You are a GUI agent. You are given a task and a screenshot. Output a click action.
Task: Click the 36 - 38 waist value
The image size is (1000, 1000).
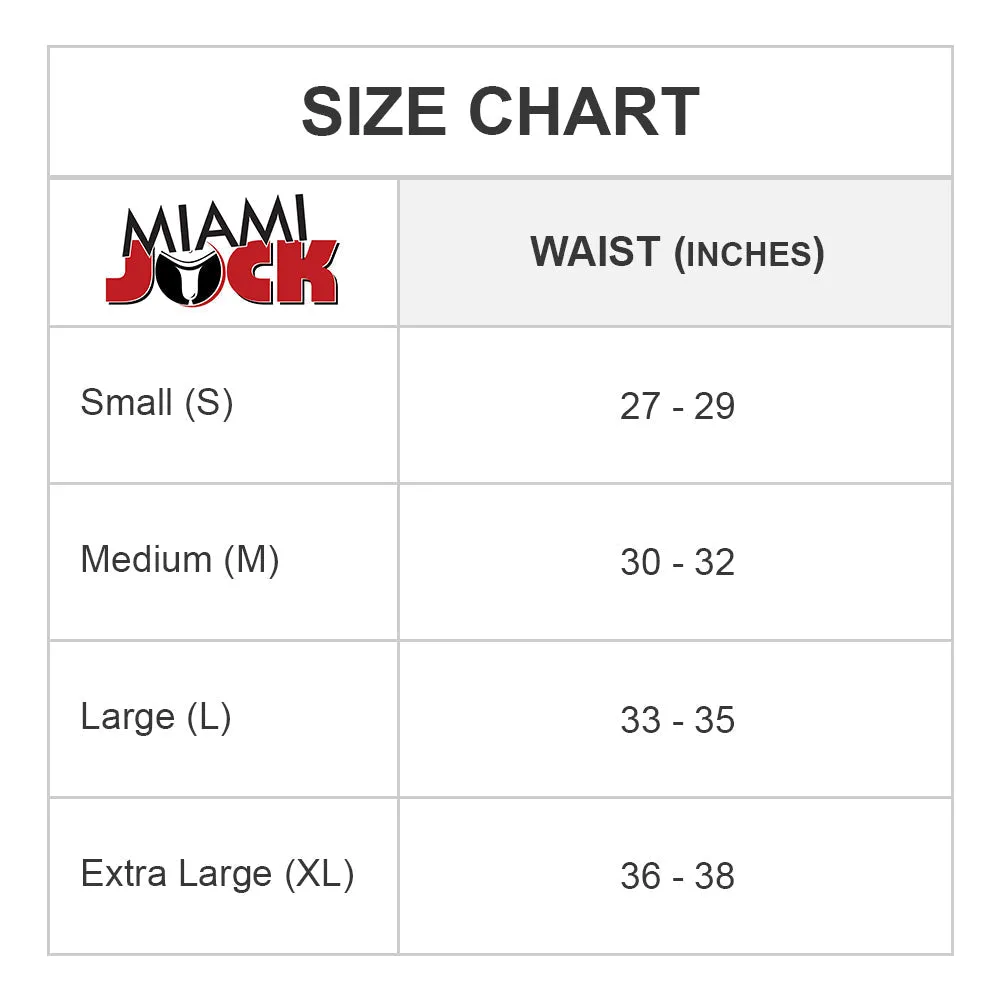pos(677,876)
